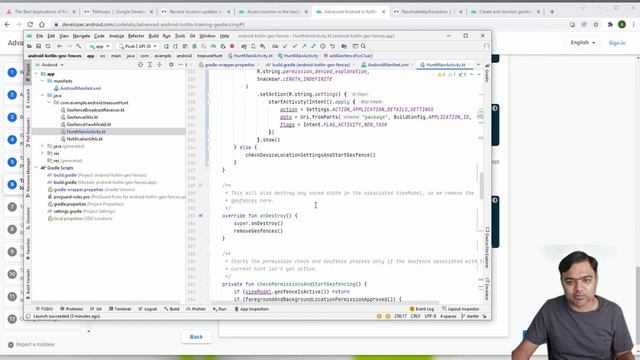Open AndroidManifest.xml in project tree

pos(80,88)
